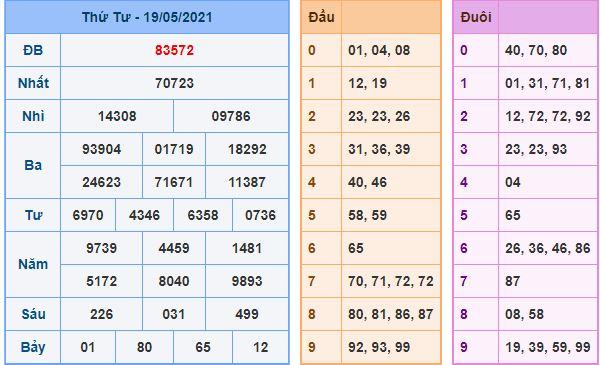
Task: Select the number 5172
Action: (x=102, y=281)
